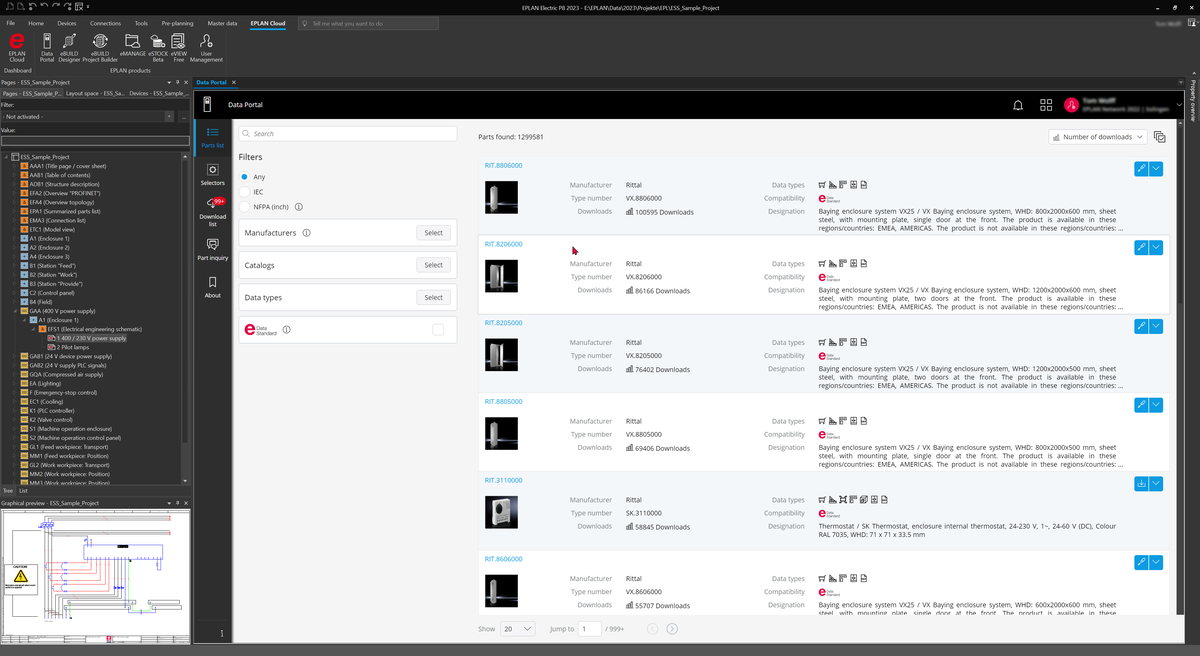Click the notifications bell icon
The width and height of the screenshot is (1200, 656).
pyautogui.click(x=1018, y=105)
